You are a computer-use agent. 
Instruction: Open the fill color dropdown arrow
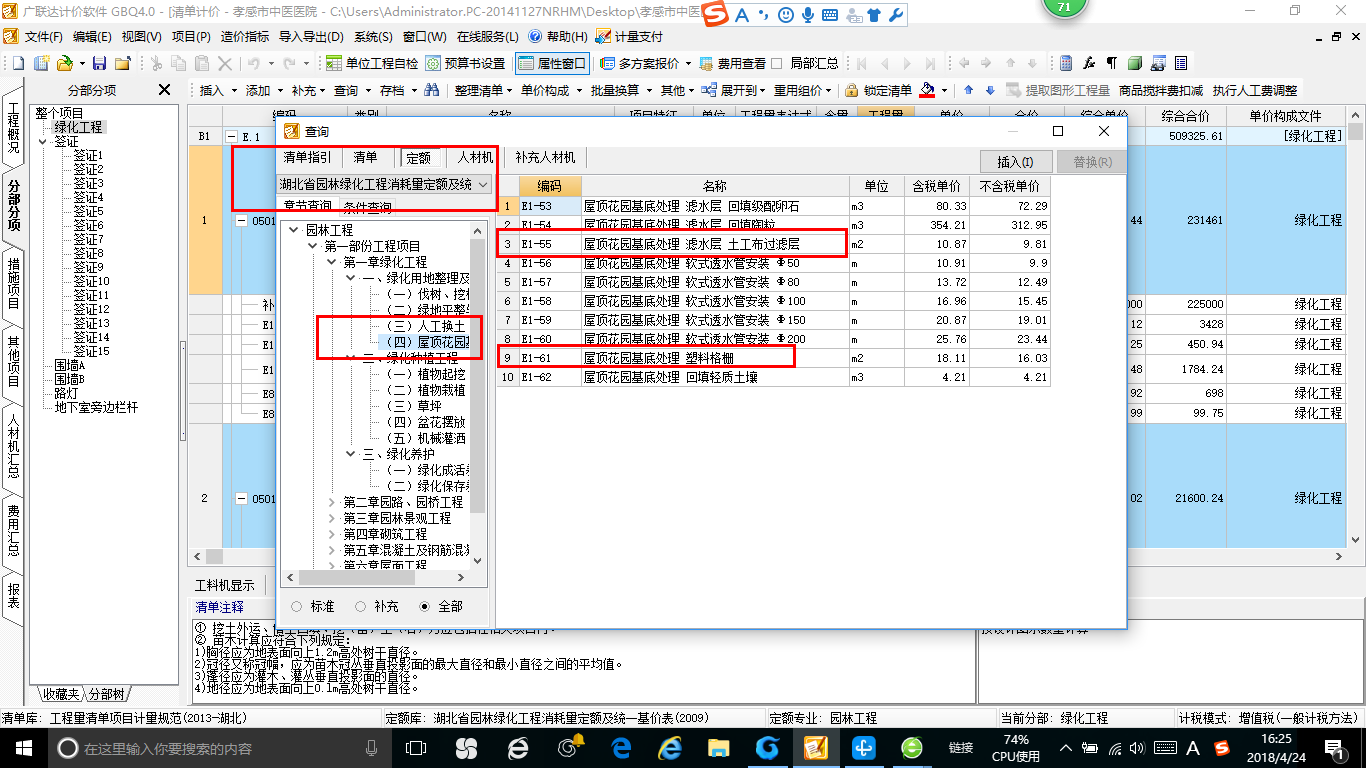(x=944, y=90)
